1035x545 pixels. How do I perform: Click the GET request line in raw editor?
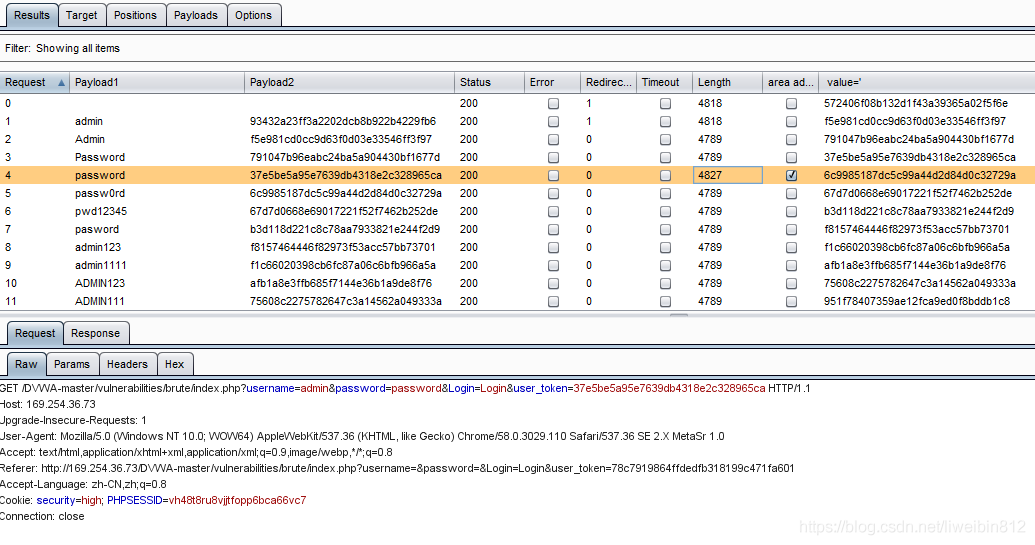coord(405,389)
